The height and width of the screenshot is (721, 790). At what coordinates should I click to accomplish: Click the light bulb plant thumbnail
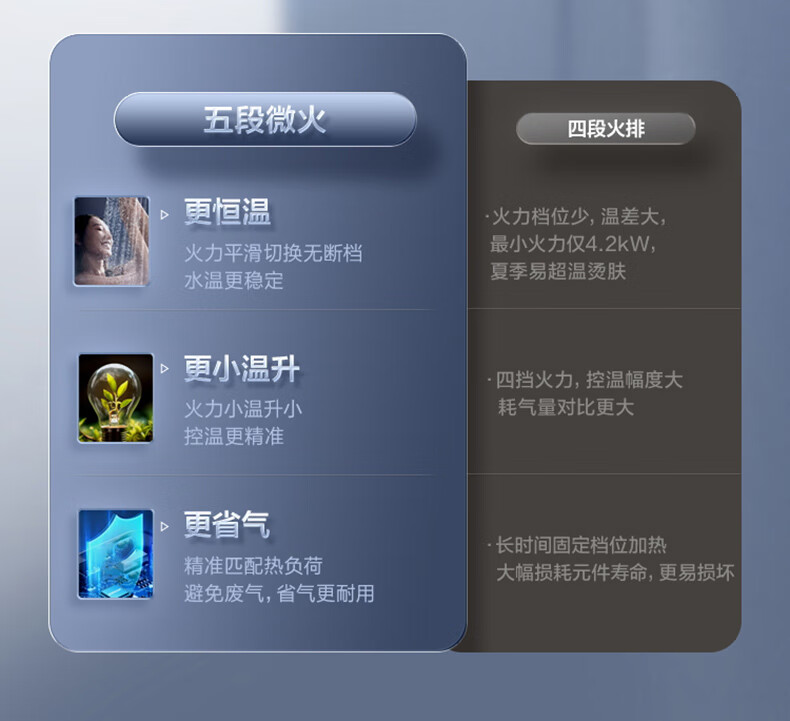(x=115, y=398)
